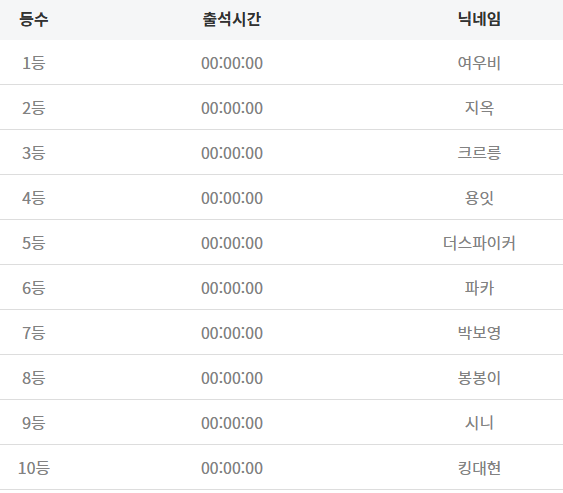
Task: Click the nickname 박보영
Action: (479, 333)
